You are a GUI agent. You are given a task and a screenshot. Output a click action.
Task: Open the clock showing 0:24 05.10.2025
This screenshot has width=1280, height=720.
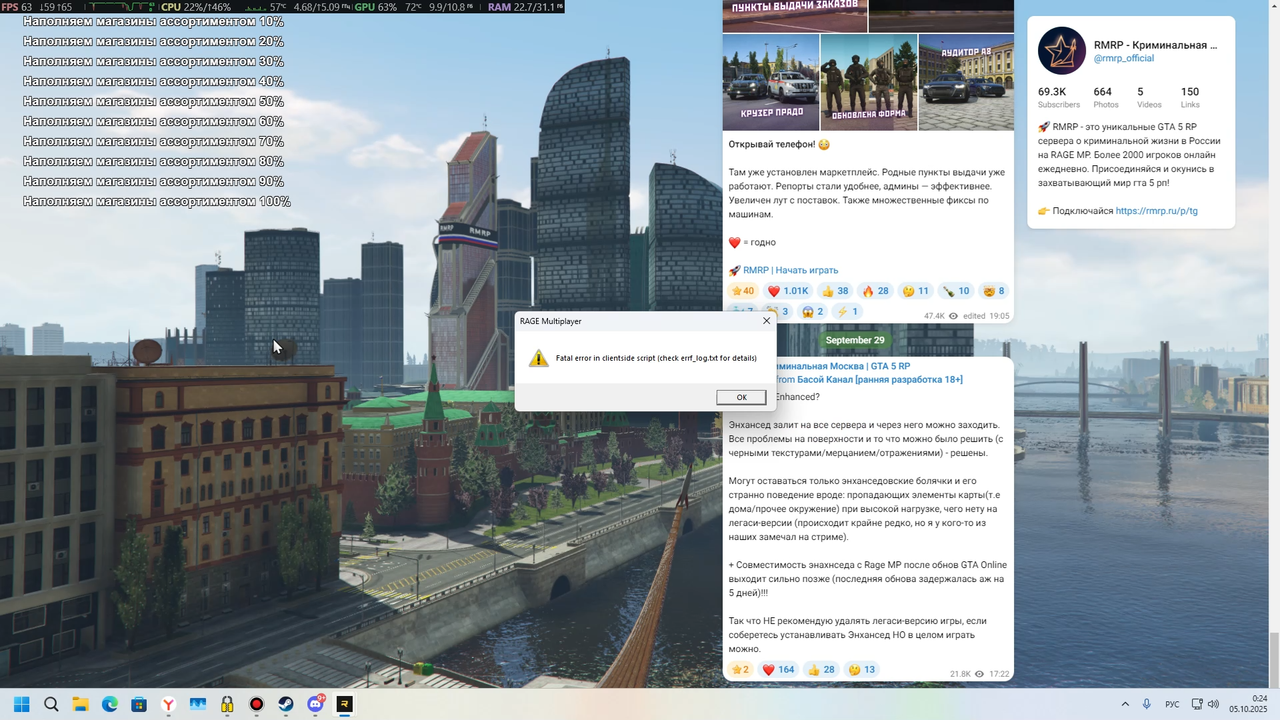point(1250,704)
